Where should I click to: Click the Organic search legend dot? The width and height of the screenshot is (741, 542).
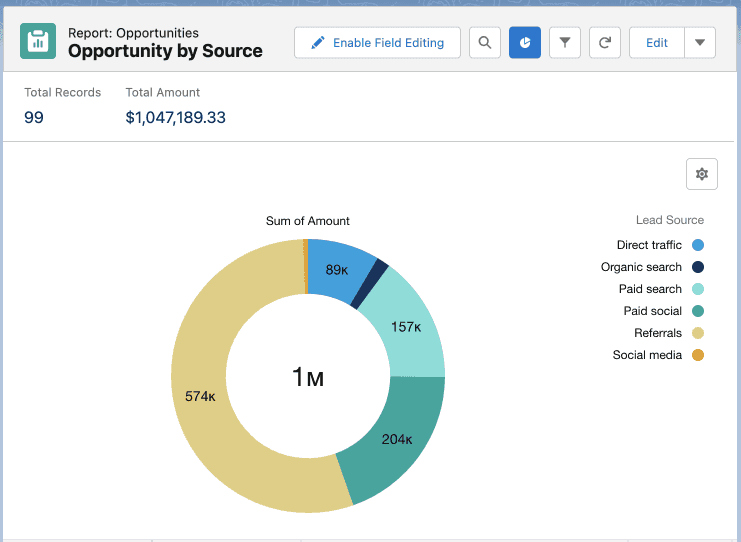pos(698,267)
